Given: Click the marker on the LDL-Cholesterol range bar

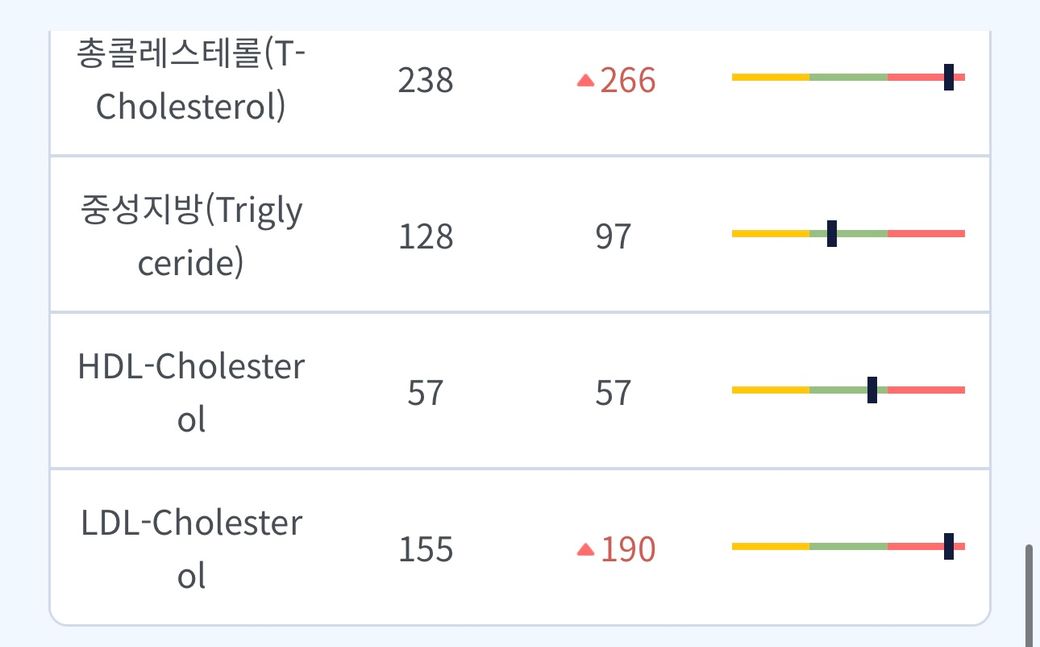Looking at the screenshot, I should pyautogui.click(x=948, y=546).
